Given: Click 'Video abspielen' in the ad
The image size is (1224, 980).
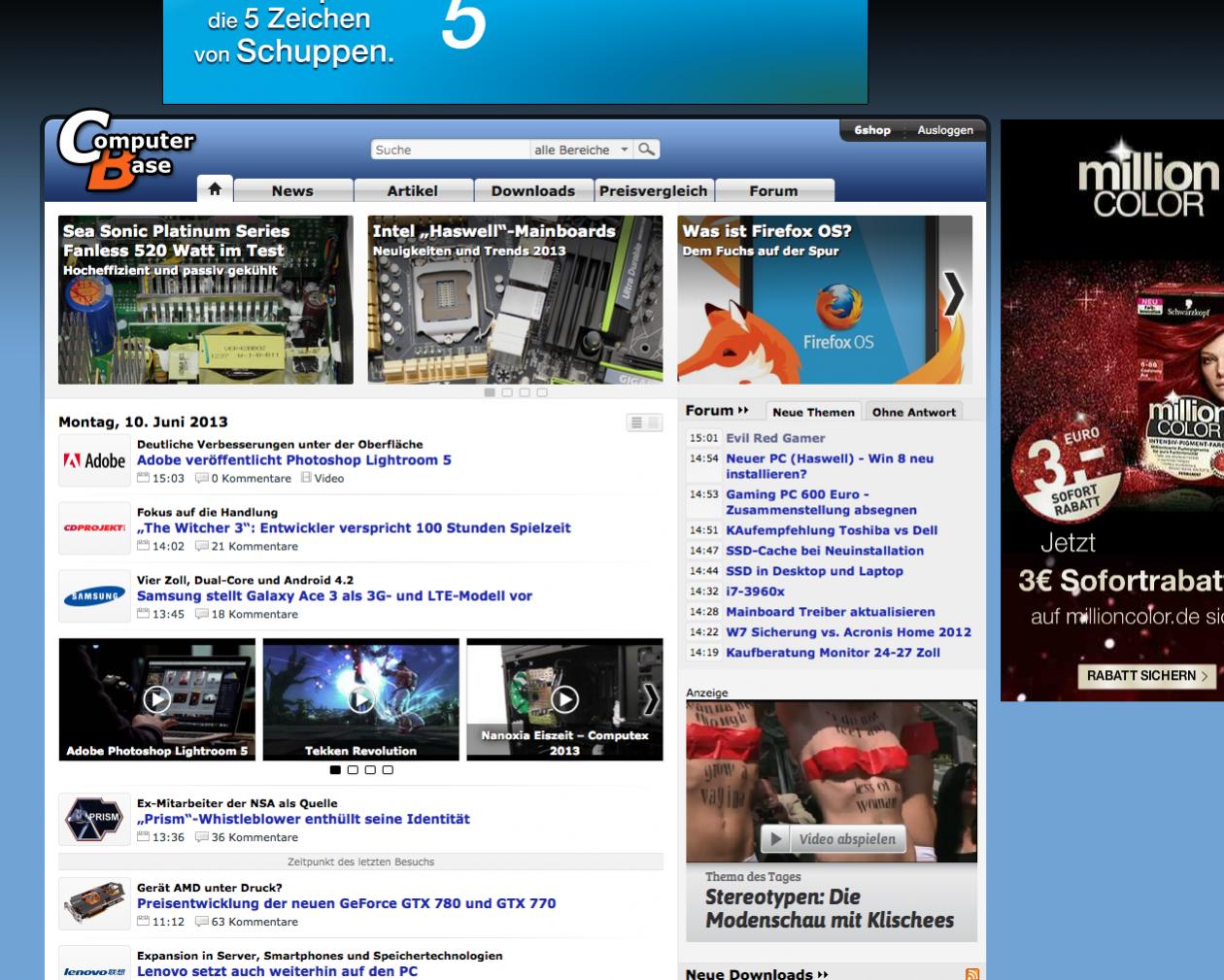Looking at the screenshot, I should (x=832, y=839).
